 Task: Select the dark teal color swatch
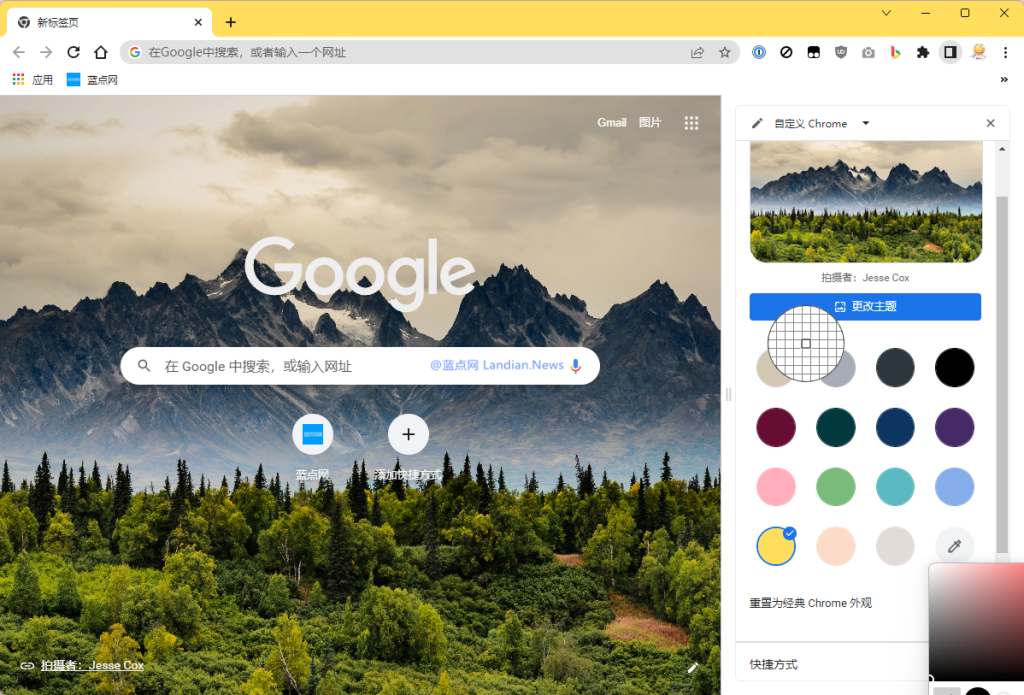pos(835,427)
